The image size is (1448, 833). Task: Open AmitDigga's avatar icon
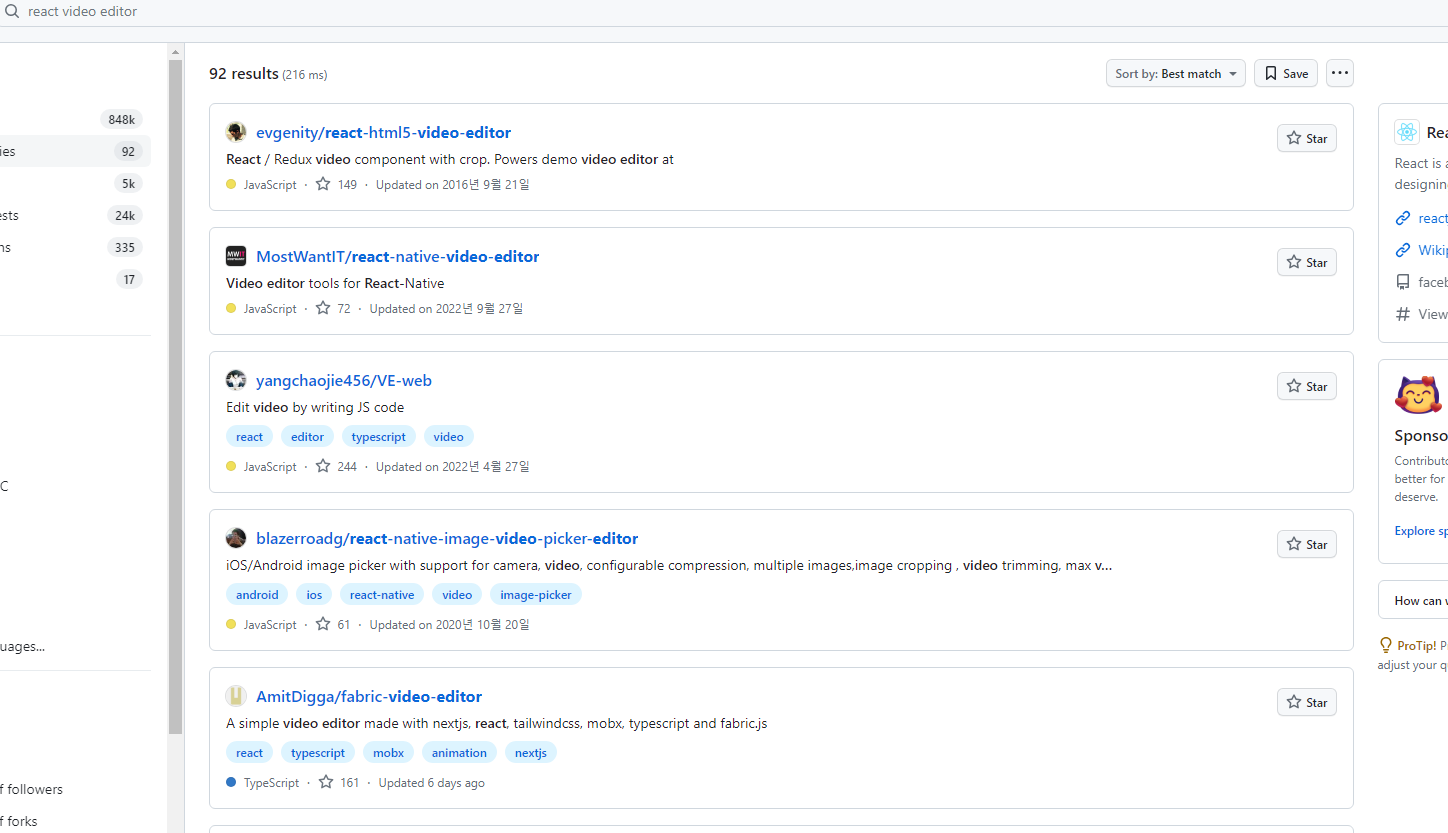tap(236, 696)
